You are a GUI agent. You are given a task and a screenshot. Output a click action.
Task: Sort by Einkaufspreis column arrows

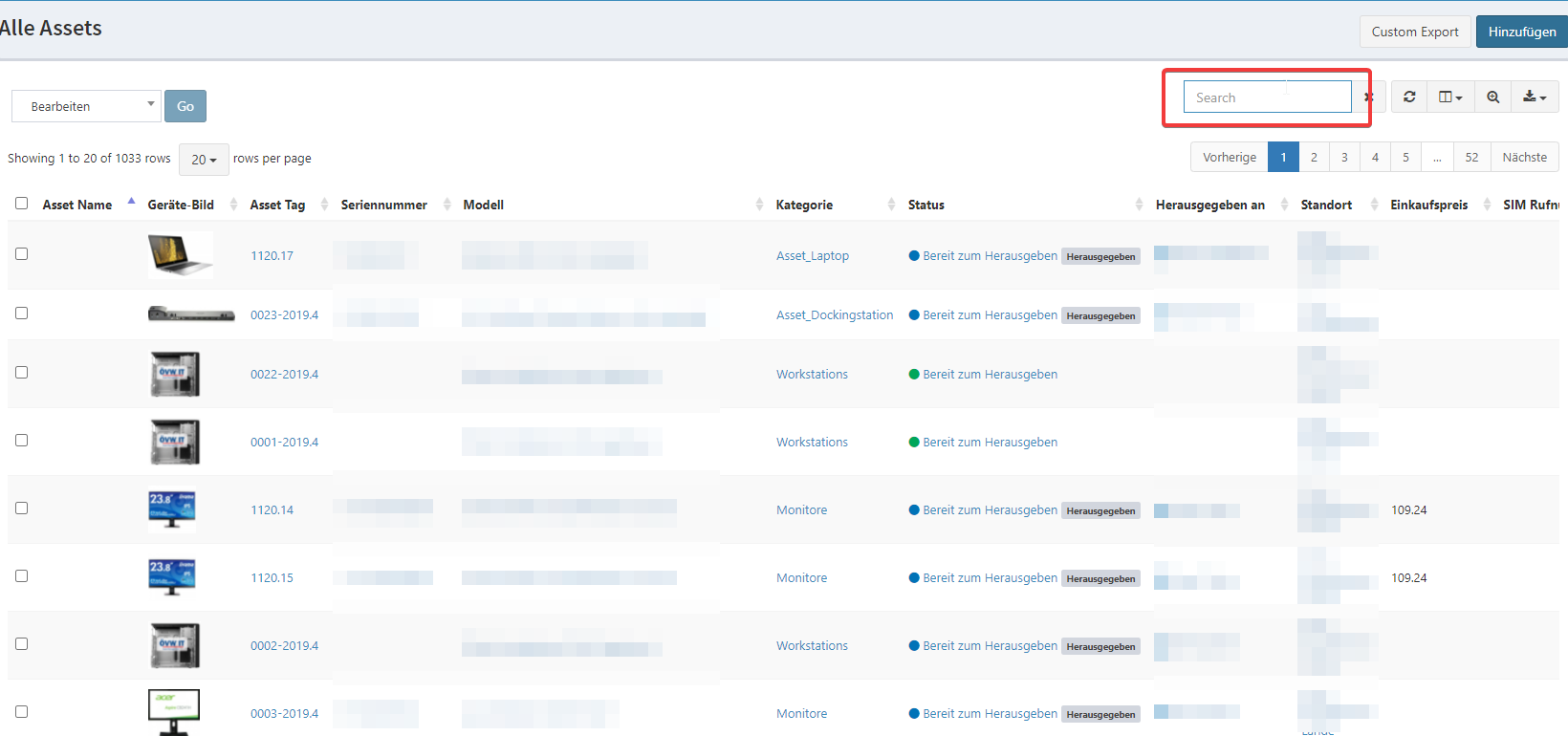tap(1487, 205)
